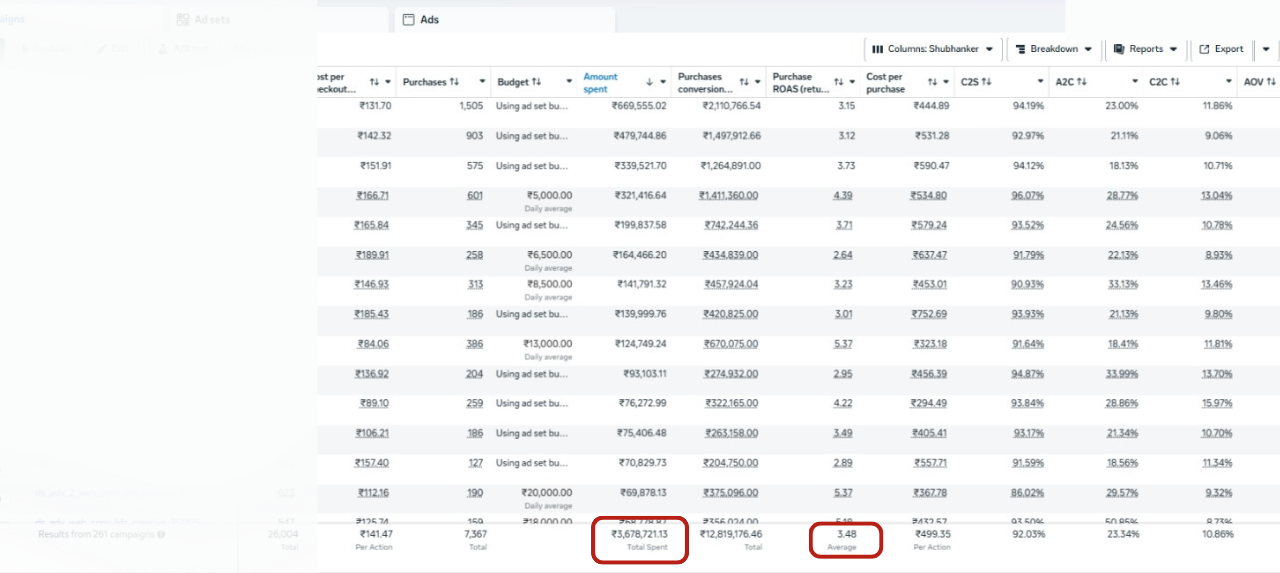Viewport: 1280px width, 573px height.
Task: Click the C2S column sort arrows
Action: pyautogui.click(x=986, y=82)
